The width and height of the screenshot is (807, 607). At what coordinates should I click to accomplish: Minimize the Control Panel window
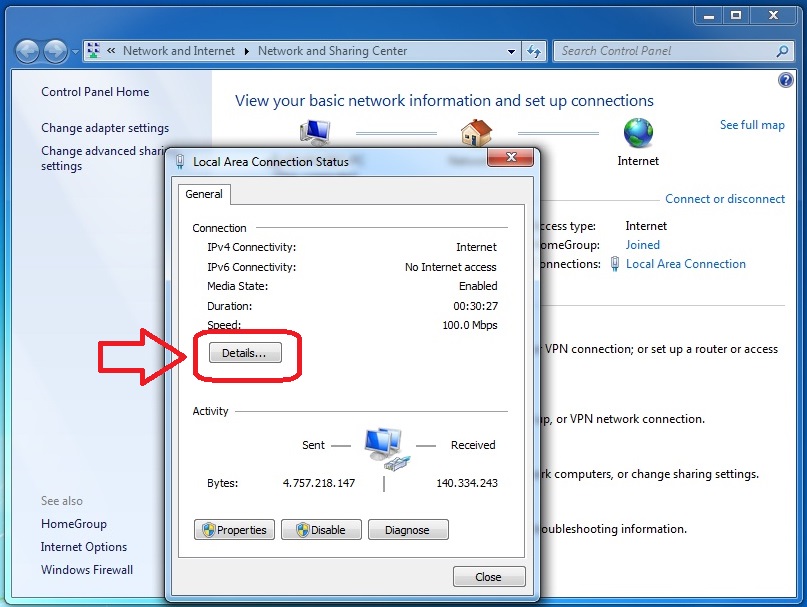709,16
